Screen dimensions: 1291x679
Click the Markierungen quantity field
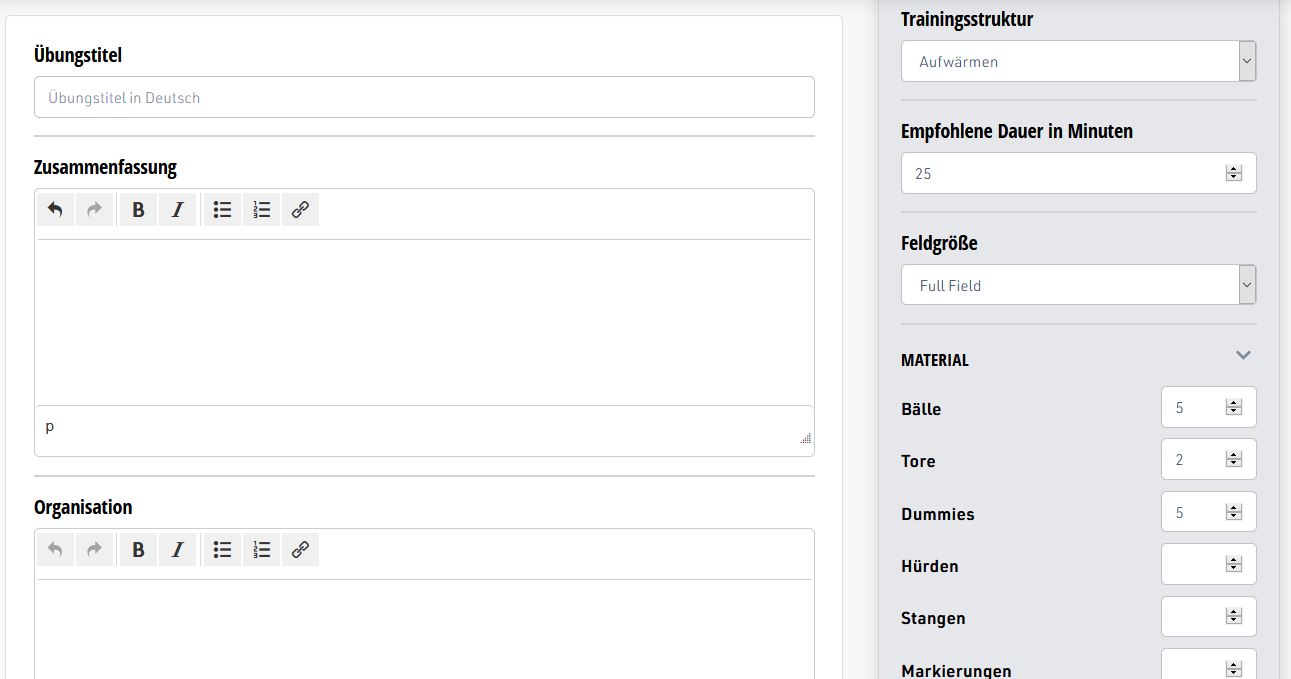click(x=1208, y=664)
